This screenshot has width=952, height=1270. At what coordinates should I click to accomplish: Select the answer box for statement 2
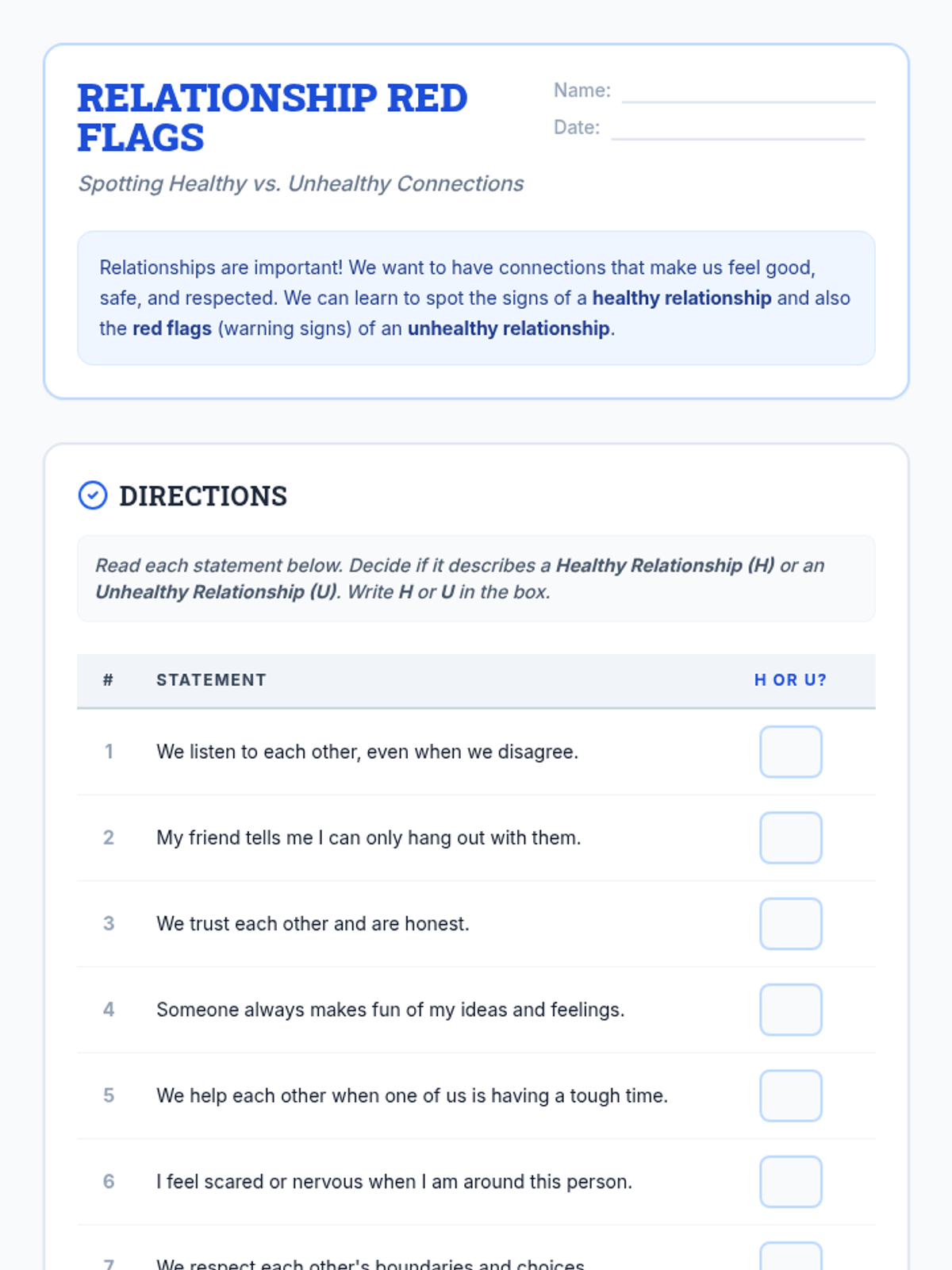(790, 837)
